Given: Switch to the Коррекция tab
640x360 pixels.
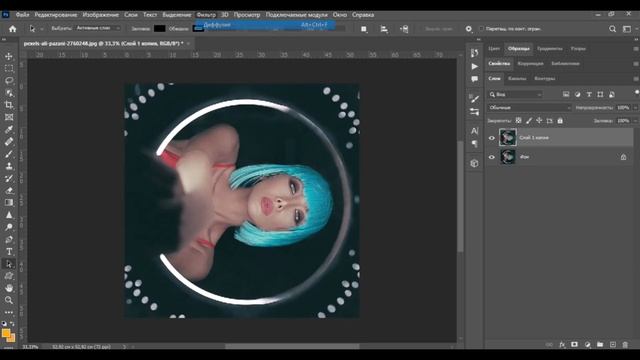Looking at the screenshot, I should click(x=530, y=64).
